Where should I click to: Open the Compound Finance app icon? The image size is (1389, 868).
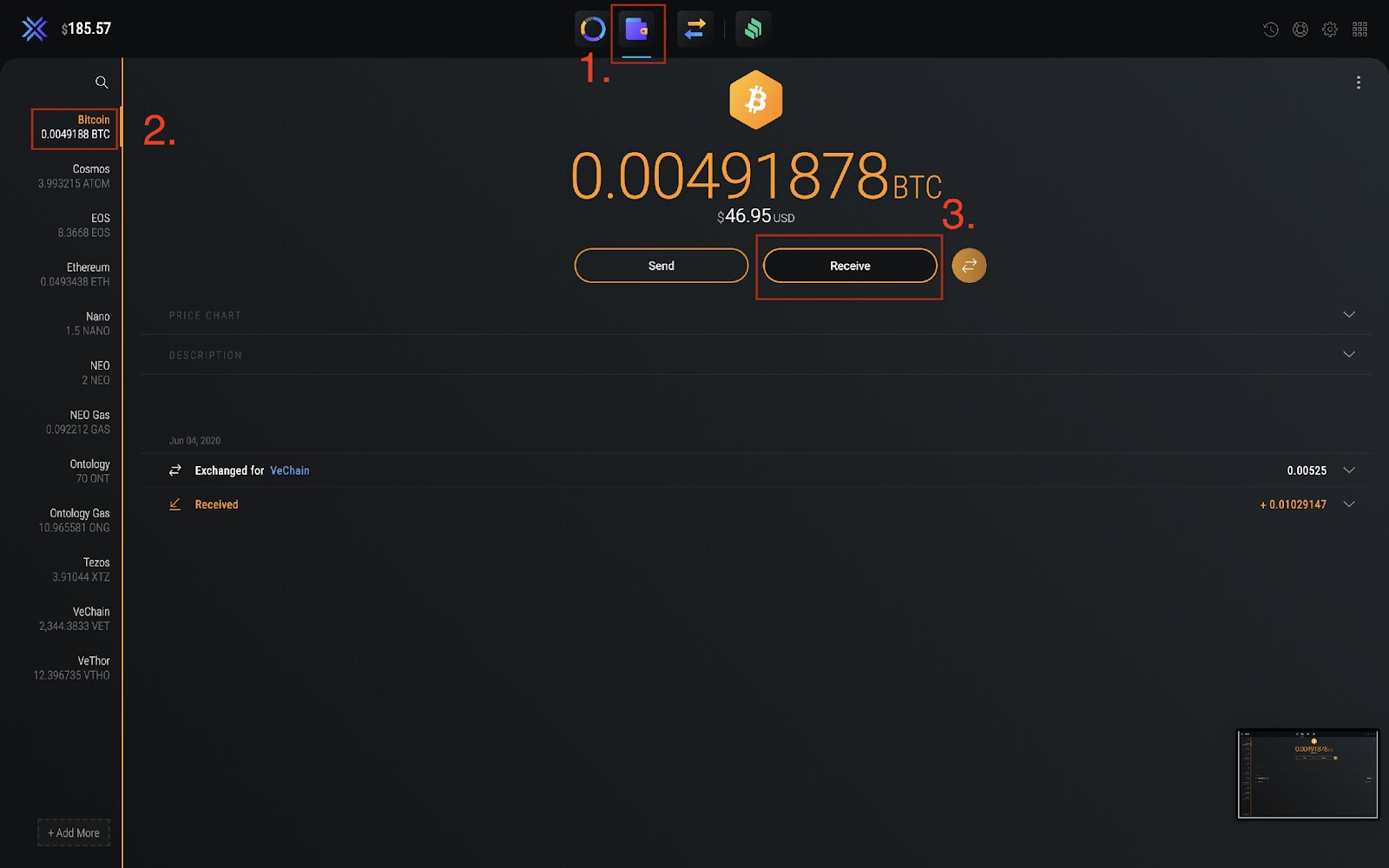(754, 29)
